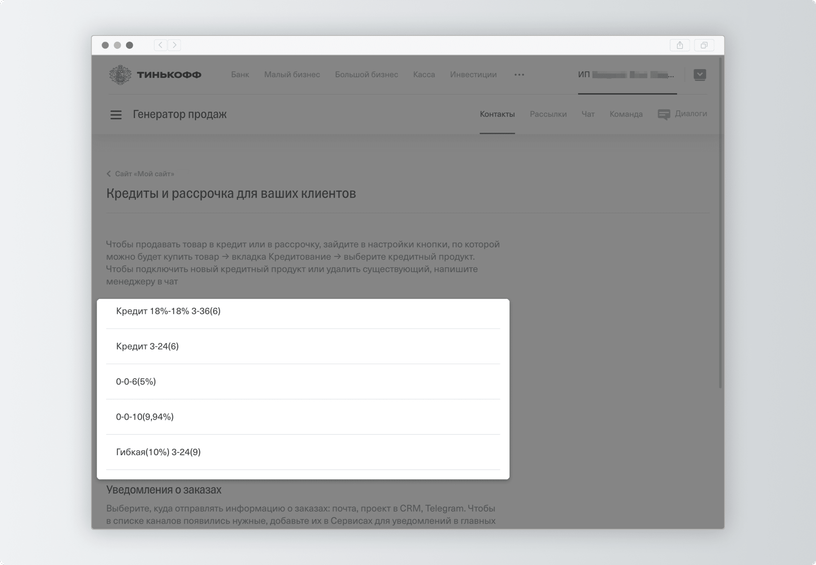Open the Инвестиции navigation item
This screenshot has width=816, height=565.
(x=473, y=74)
